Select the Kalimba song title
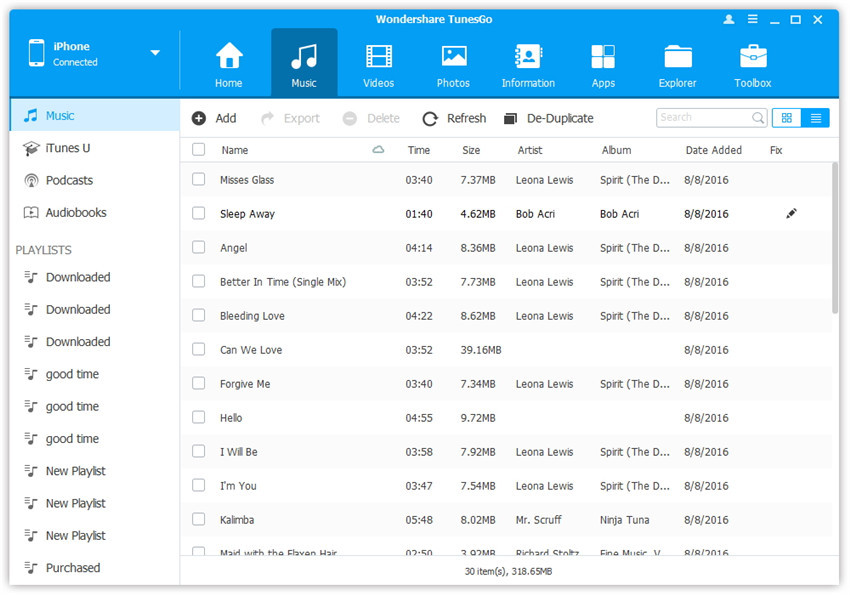This screenshot has width=850, height=595. 237,520
